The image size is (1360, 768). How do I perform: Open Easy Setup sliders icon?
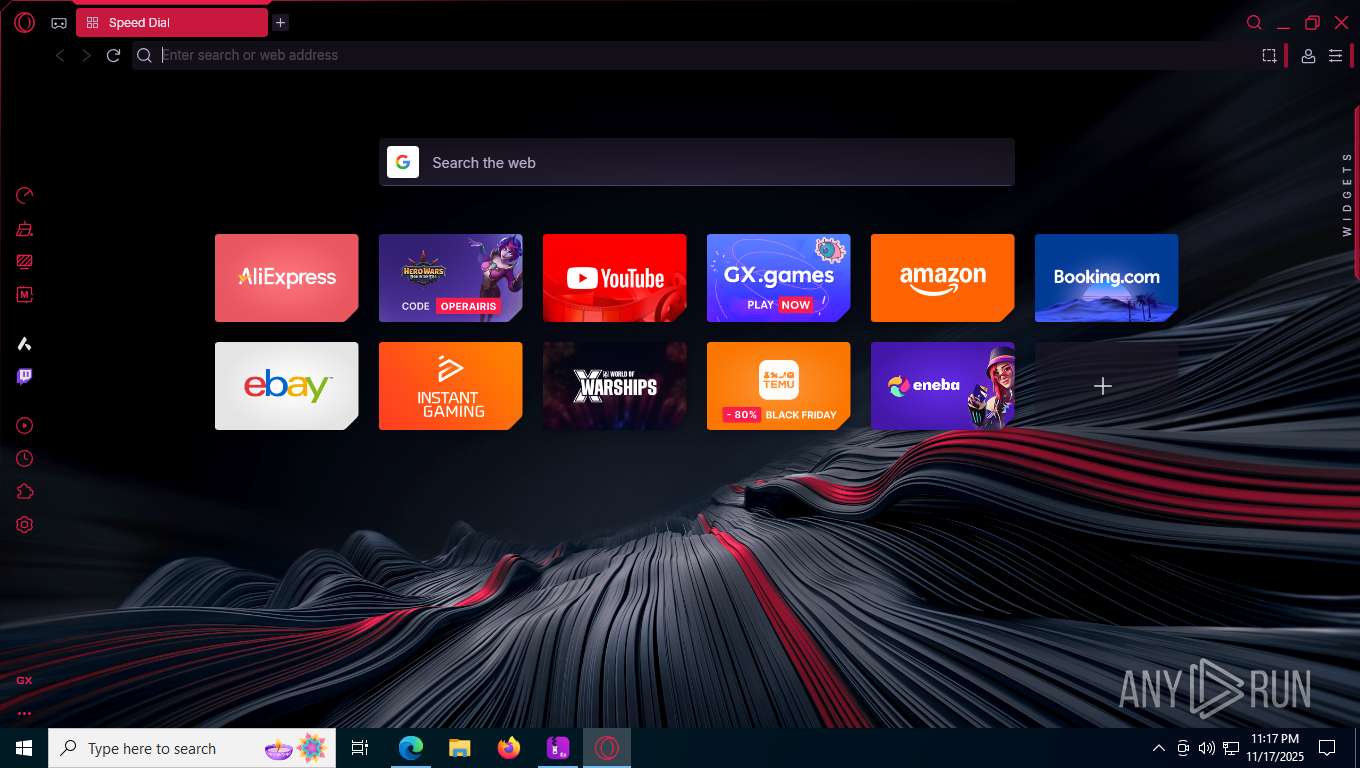pyautogui.click(x=1335, y=56)
